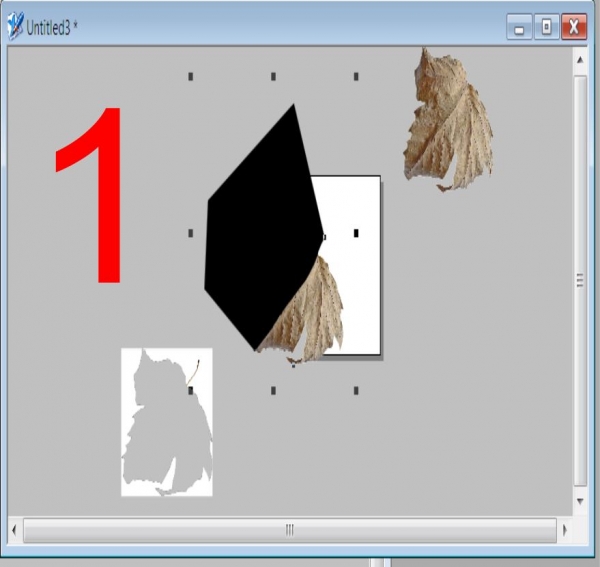This screenshot has width=600, height=567.
Task: Click the horizontal scrollbar thumb
Action: 290,530
